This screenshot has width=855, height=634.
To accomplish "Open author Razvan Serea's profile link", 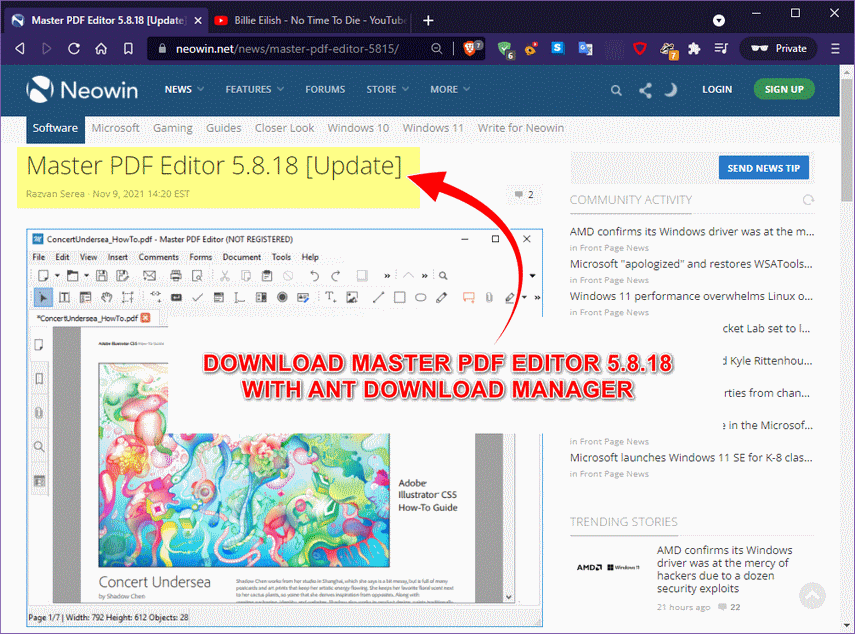I will (x=56, y=194).
